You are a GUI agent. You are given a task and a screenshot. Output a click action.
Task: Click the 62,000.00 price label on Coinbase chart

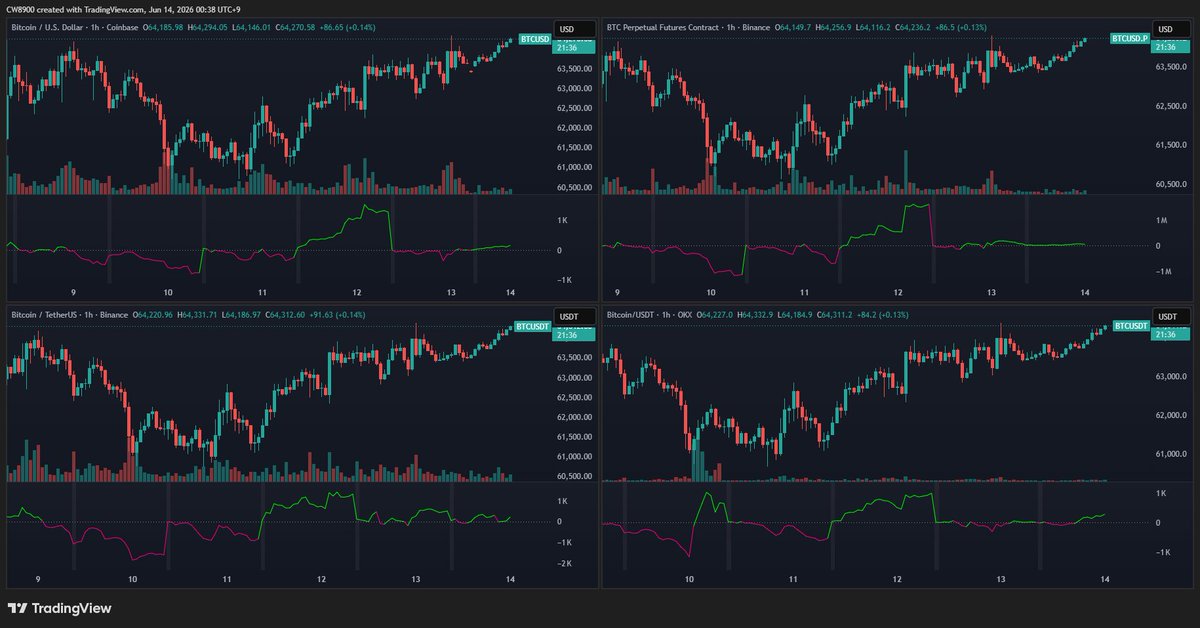point(574,128)
